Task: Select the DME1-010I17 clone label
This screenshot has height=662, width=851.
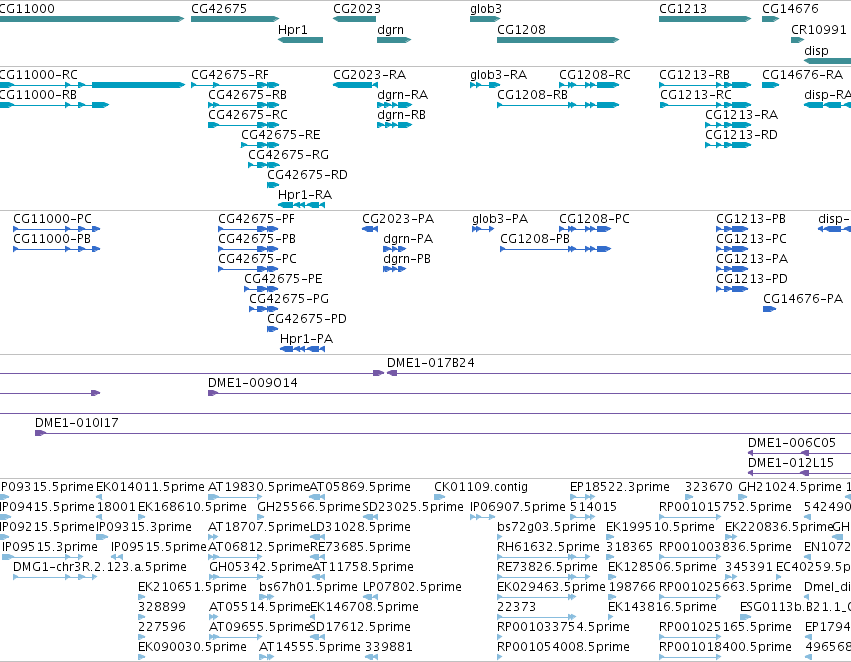Action: coord(77,423)
